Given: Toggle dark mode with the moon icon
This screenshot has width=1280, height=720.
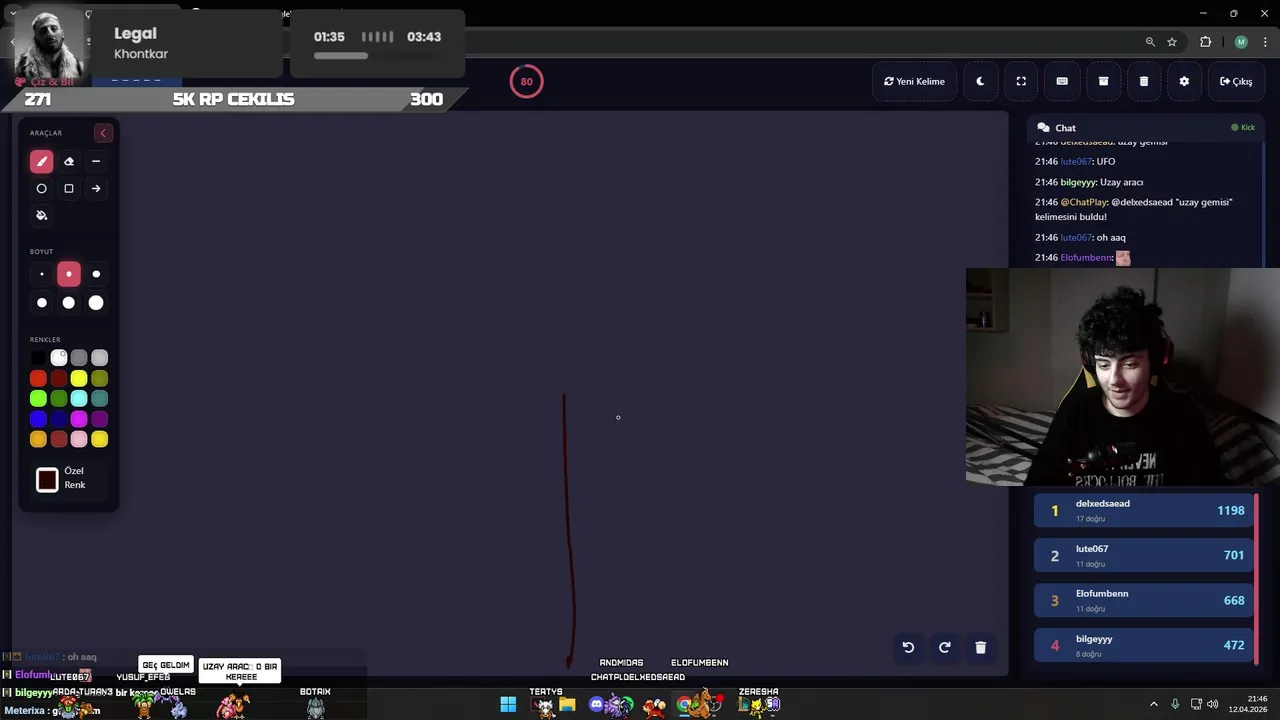Looking at the screenshot, I should (x=980, y=81).
